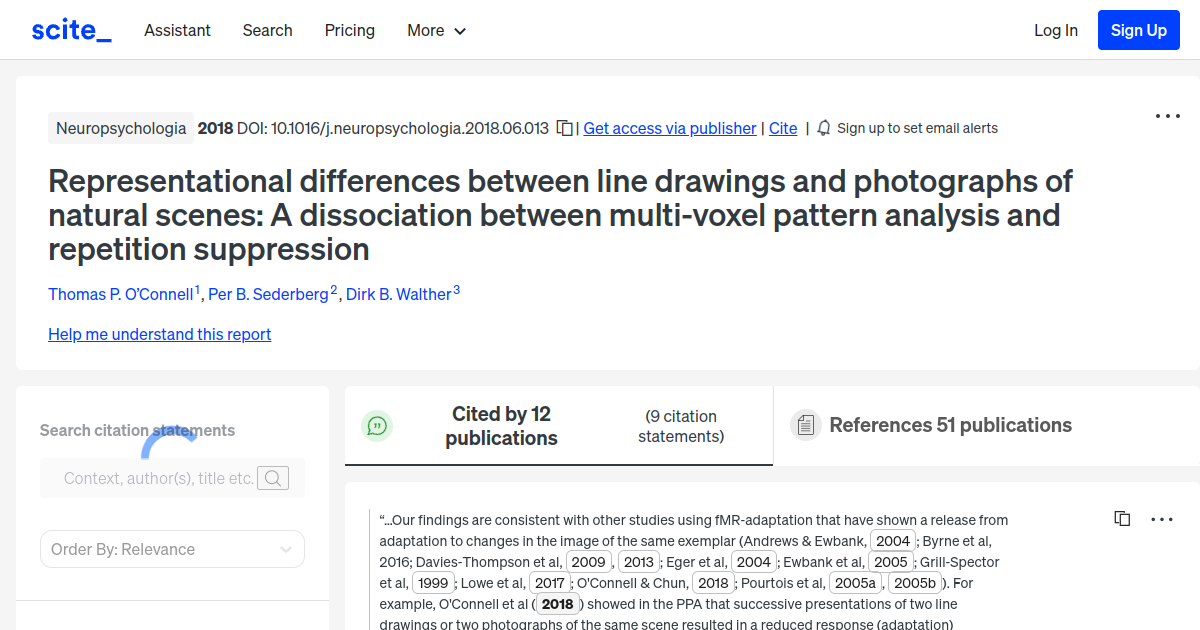Expand the 2018 citation badge in the excerpt
The height and width of the screenshot is (630, 1200).
[x=557, y=603]
